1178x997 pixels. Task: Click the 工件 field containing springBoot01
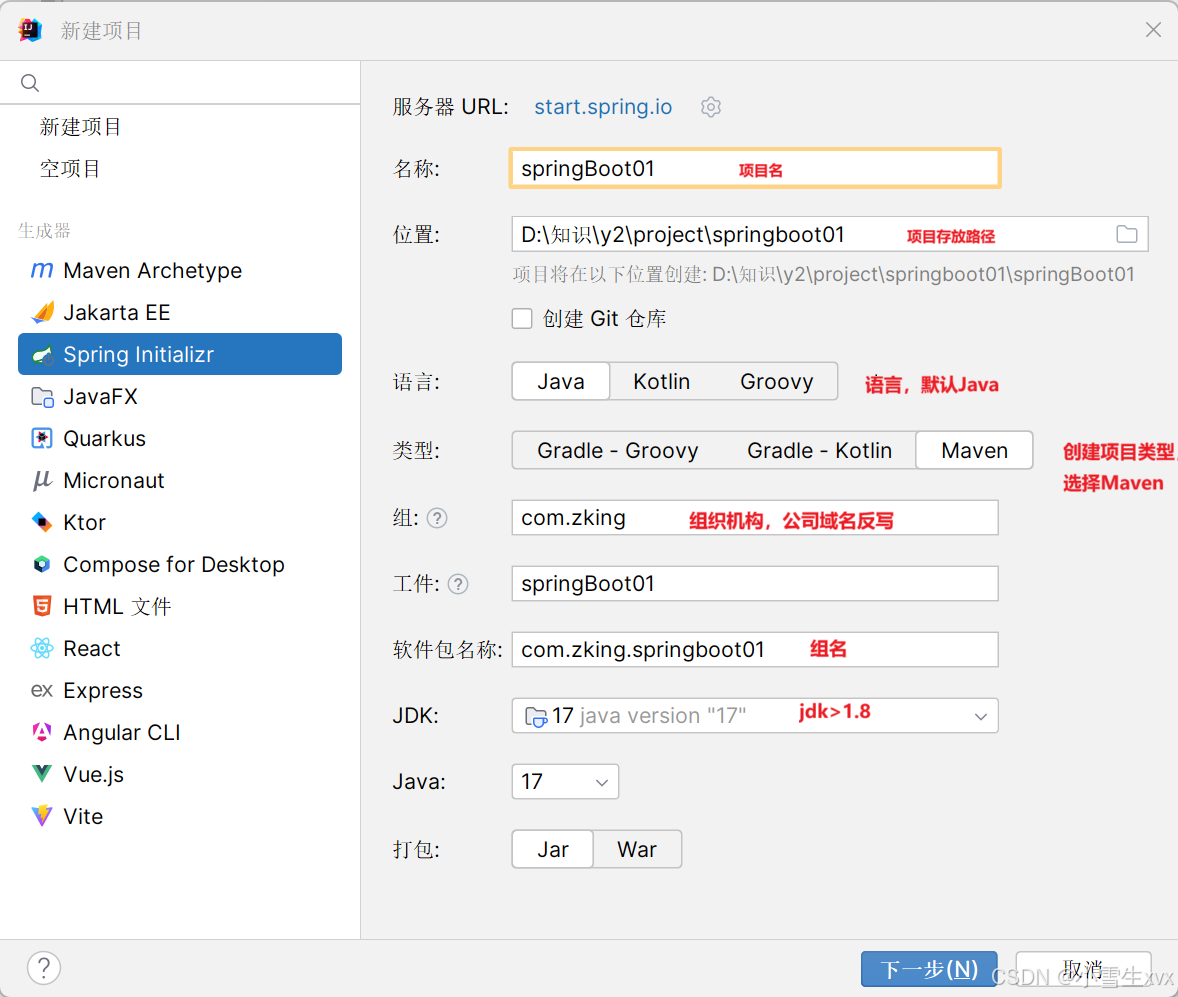click(x=755, y=584)
